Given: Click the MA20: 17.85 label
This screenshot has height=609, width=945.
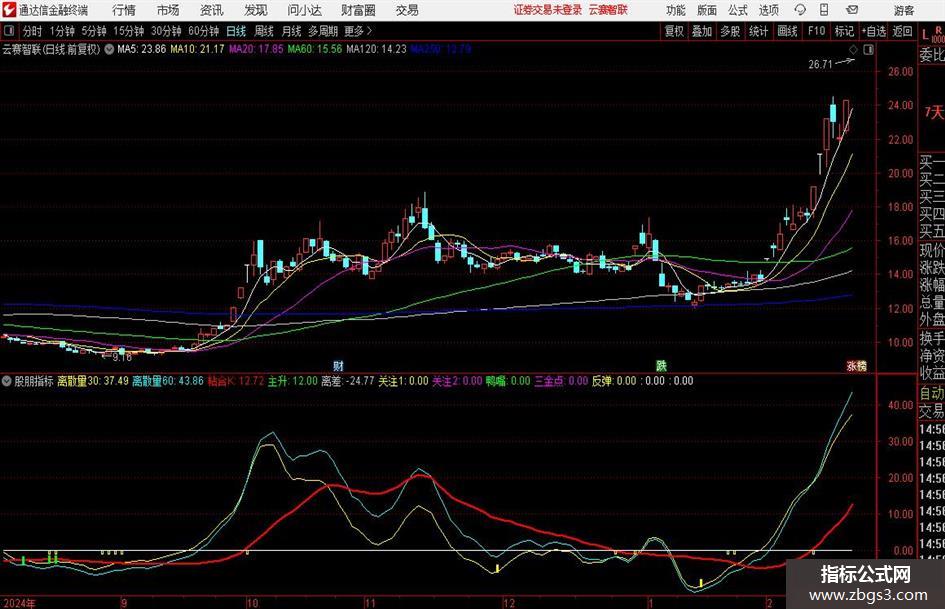Looking at the screenshot, I should point(256,49).
